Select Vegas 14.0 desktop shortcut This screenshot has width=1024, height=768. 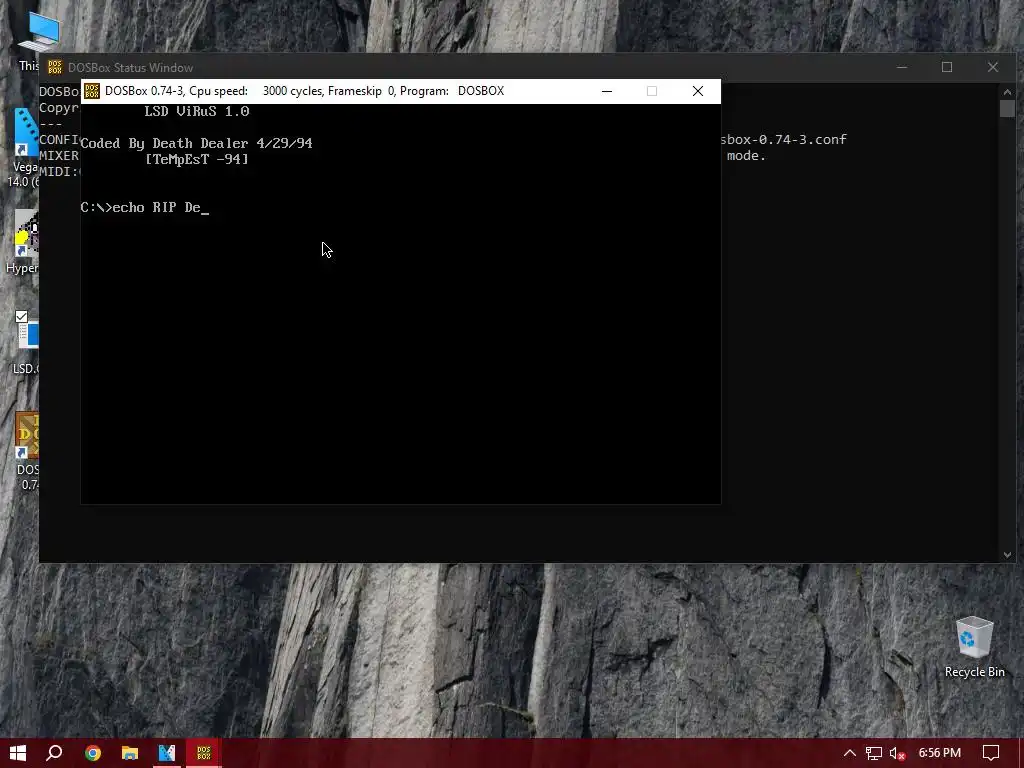(x=23, y=148)
